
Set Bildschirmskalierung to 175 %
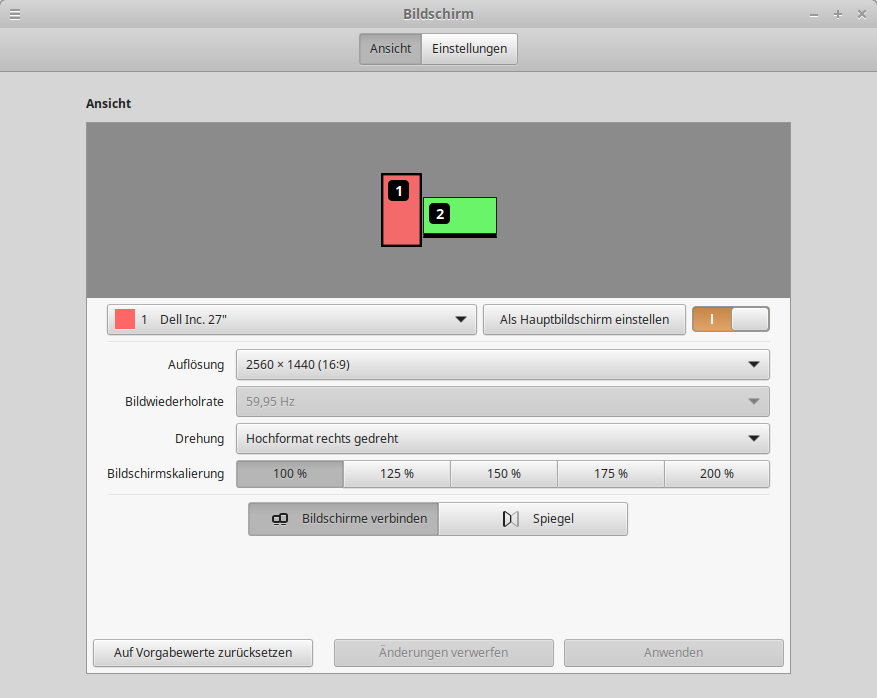(x=611, y=474)
